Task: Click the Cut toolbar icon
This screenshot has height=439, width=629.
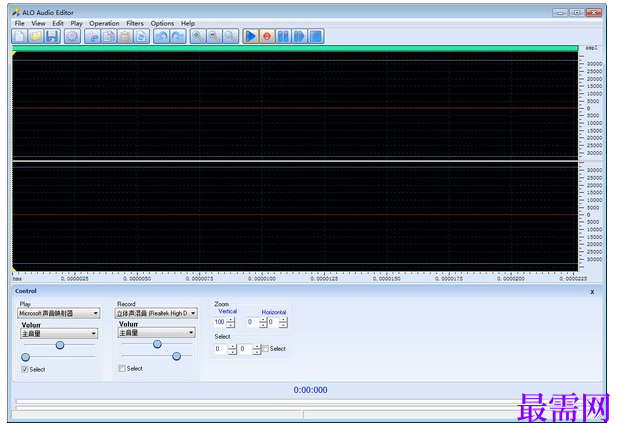Action: pos(92,37)
